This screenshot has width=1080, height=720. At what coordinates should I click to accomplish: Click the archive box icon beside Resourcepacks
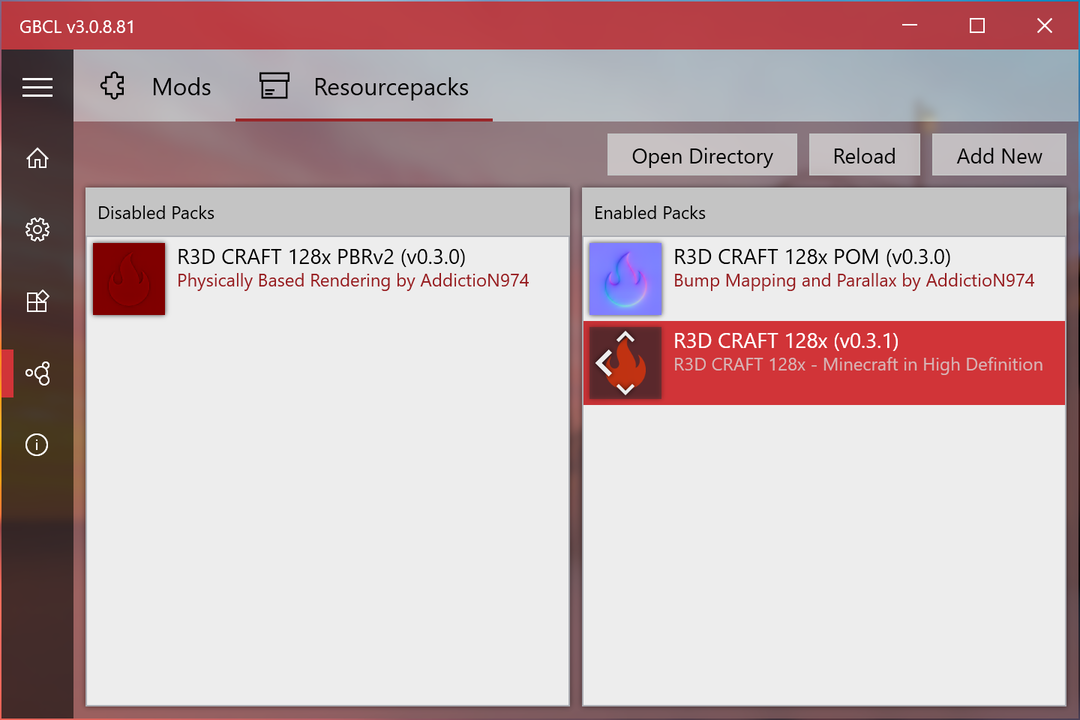pos(273,87)
